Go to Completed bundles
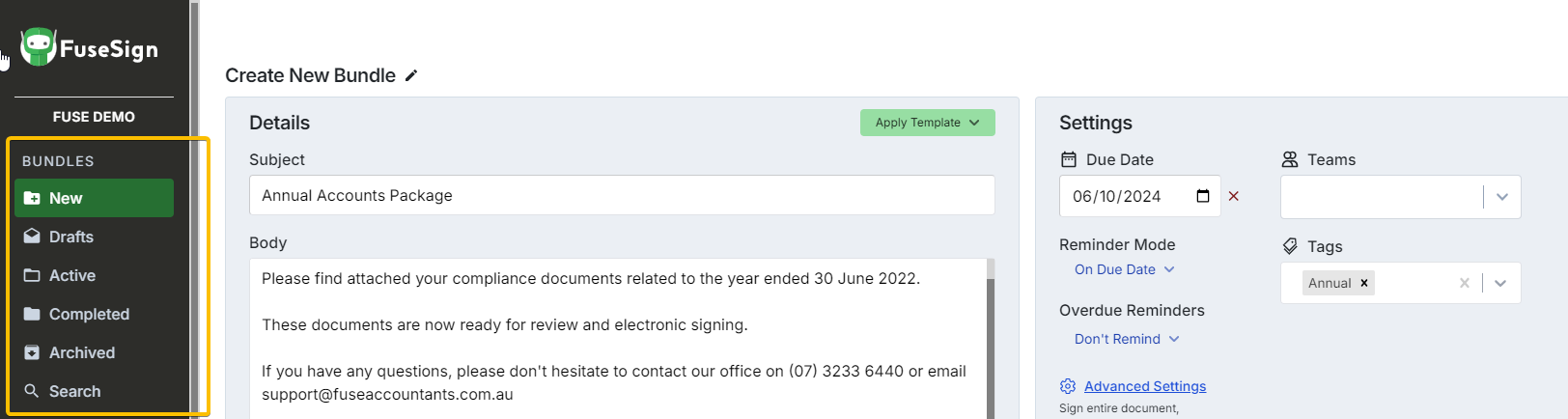1568x419 pixels. pos(89,314)
